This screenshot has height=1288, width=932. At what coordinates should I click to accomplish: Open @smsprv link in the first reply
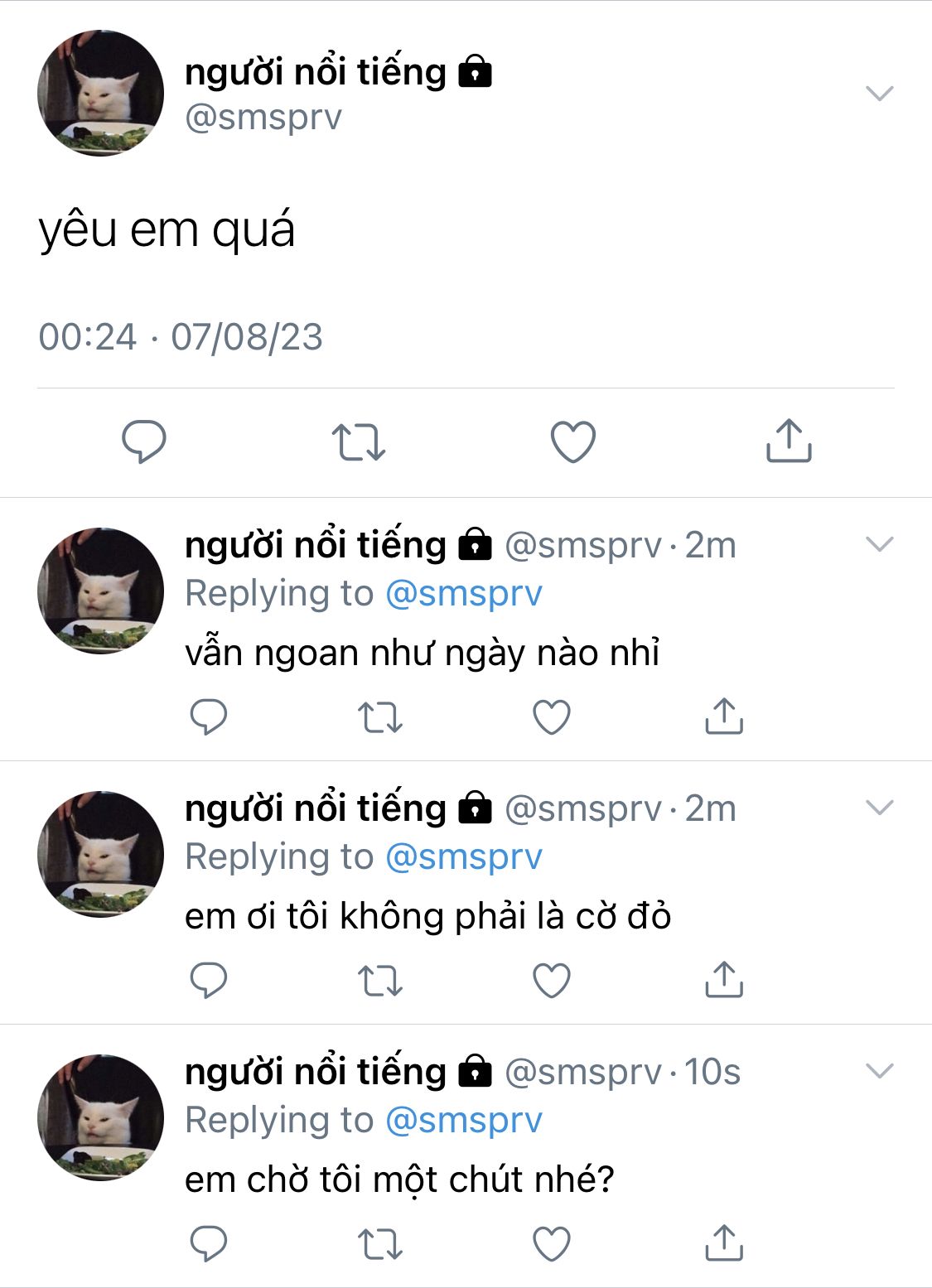(464, 593)
